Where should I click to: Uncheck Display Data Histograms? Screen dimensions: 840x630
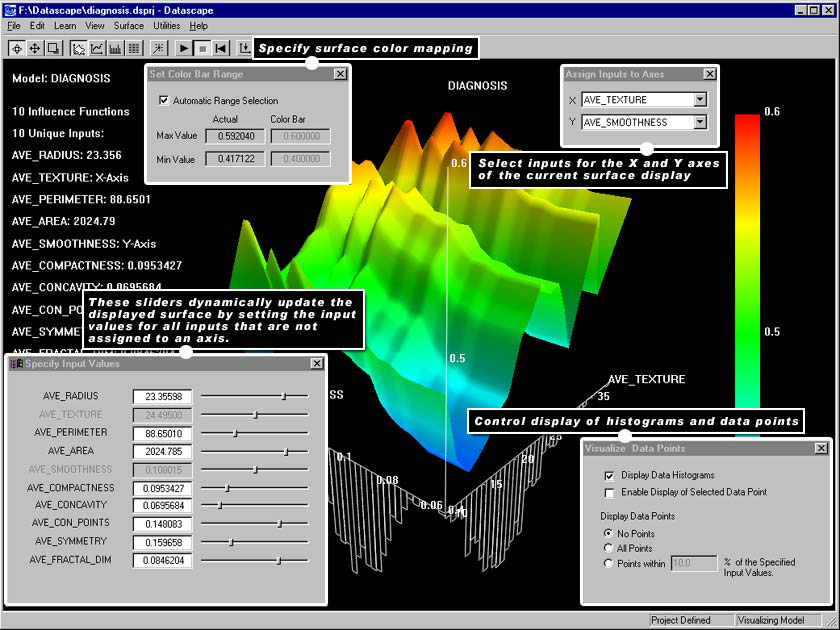609,476
